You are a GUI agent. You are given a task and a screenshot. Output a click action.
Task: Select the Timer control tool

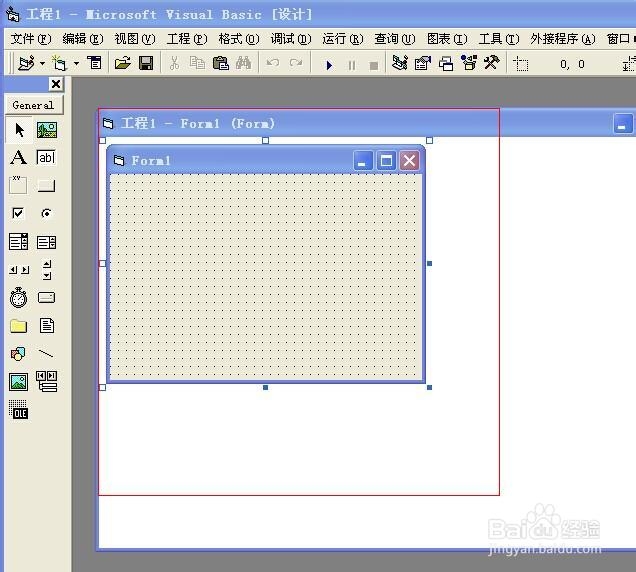18,297
